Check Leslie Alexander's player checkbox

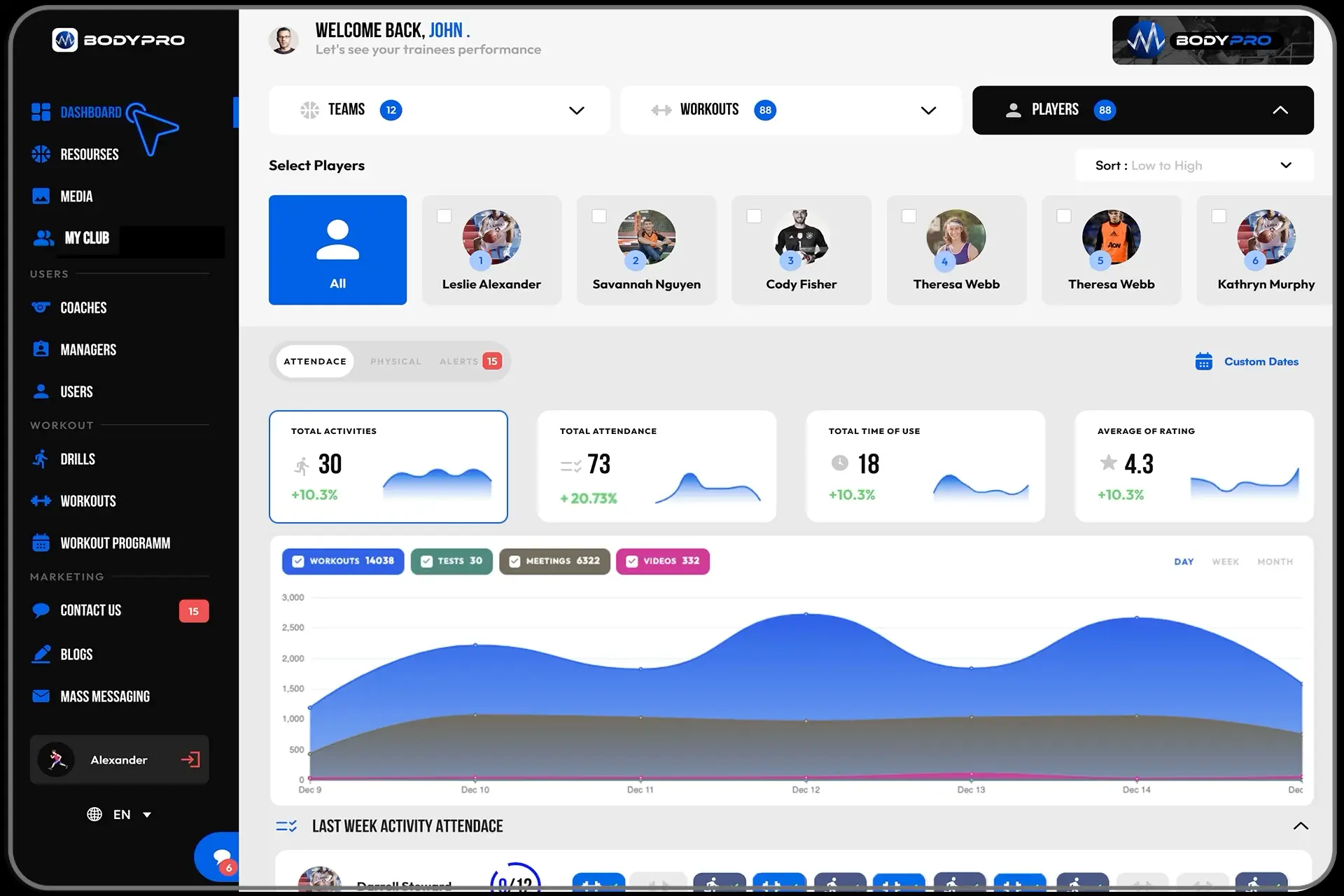pos(444,216)
